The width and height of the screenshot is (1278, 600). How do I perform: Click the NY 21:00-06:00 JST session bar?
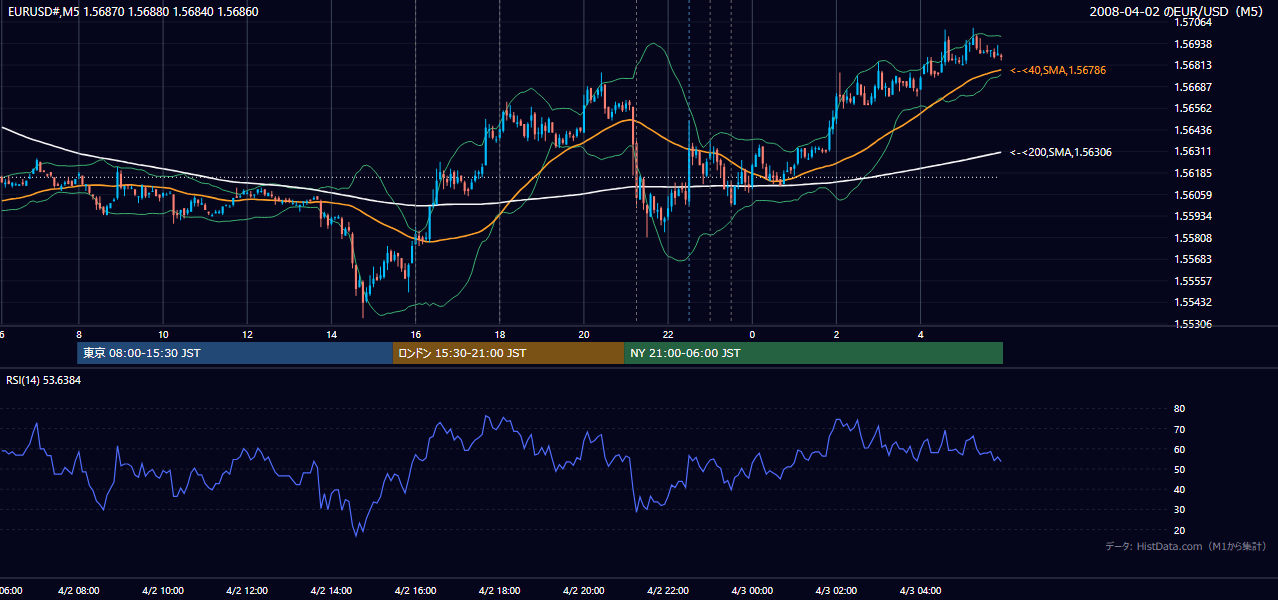pyautogui.click(x=814, y=353)
